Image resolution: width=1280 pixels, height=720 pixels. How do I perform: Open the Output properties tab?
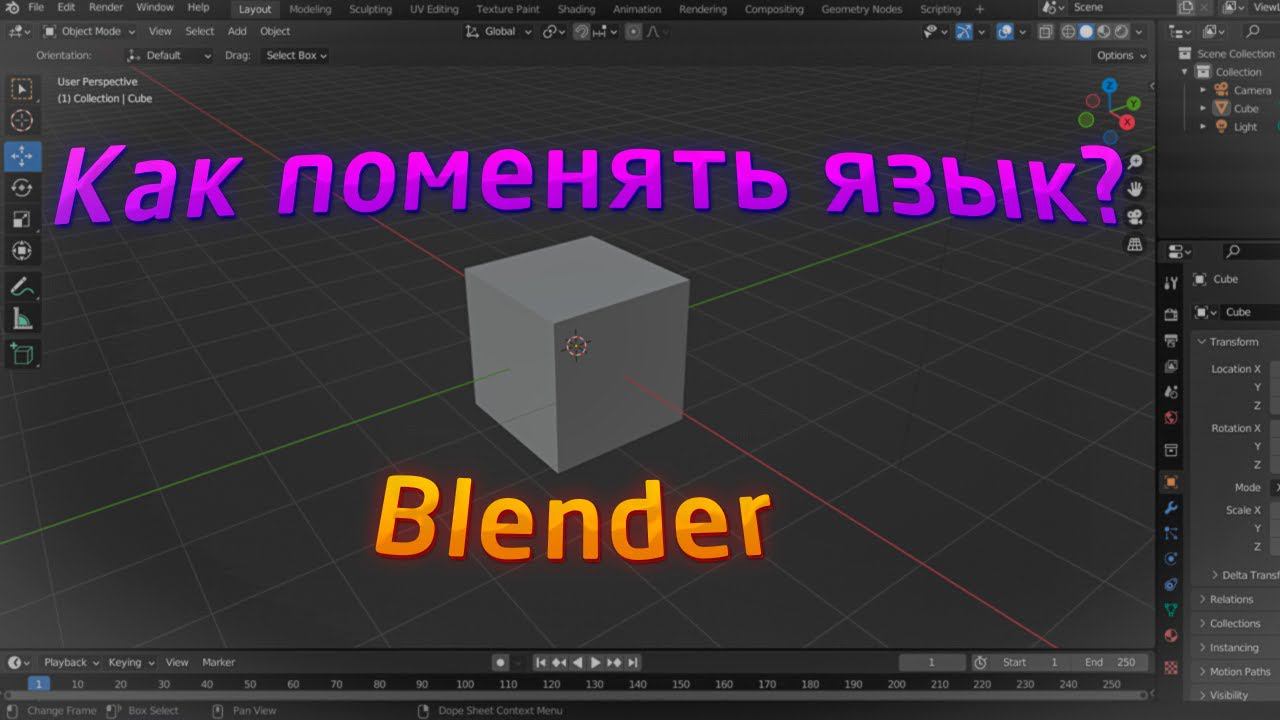click(x=1171, y=341)
